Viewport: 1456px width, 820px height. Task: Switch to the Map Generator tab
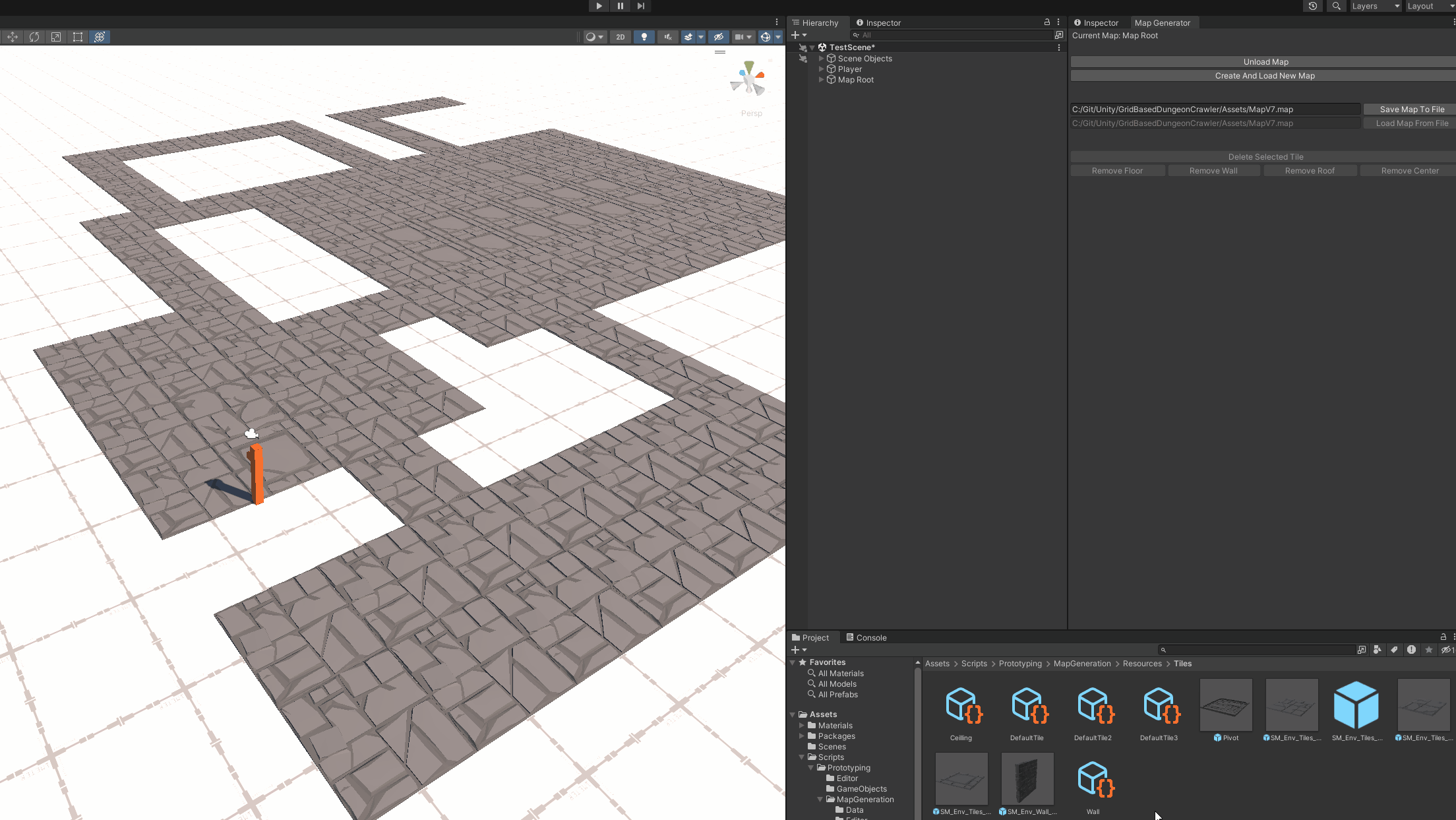pos(1162,23)
